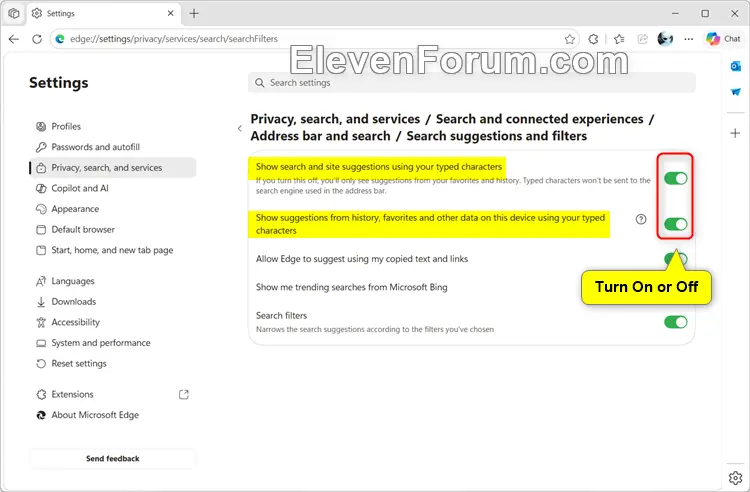Image resolution: width=750 pixels, height=492 pixels.
Task: Open Start, home, and new tab page
Action: 113,250
